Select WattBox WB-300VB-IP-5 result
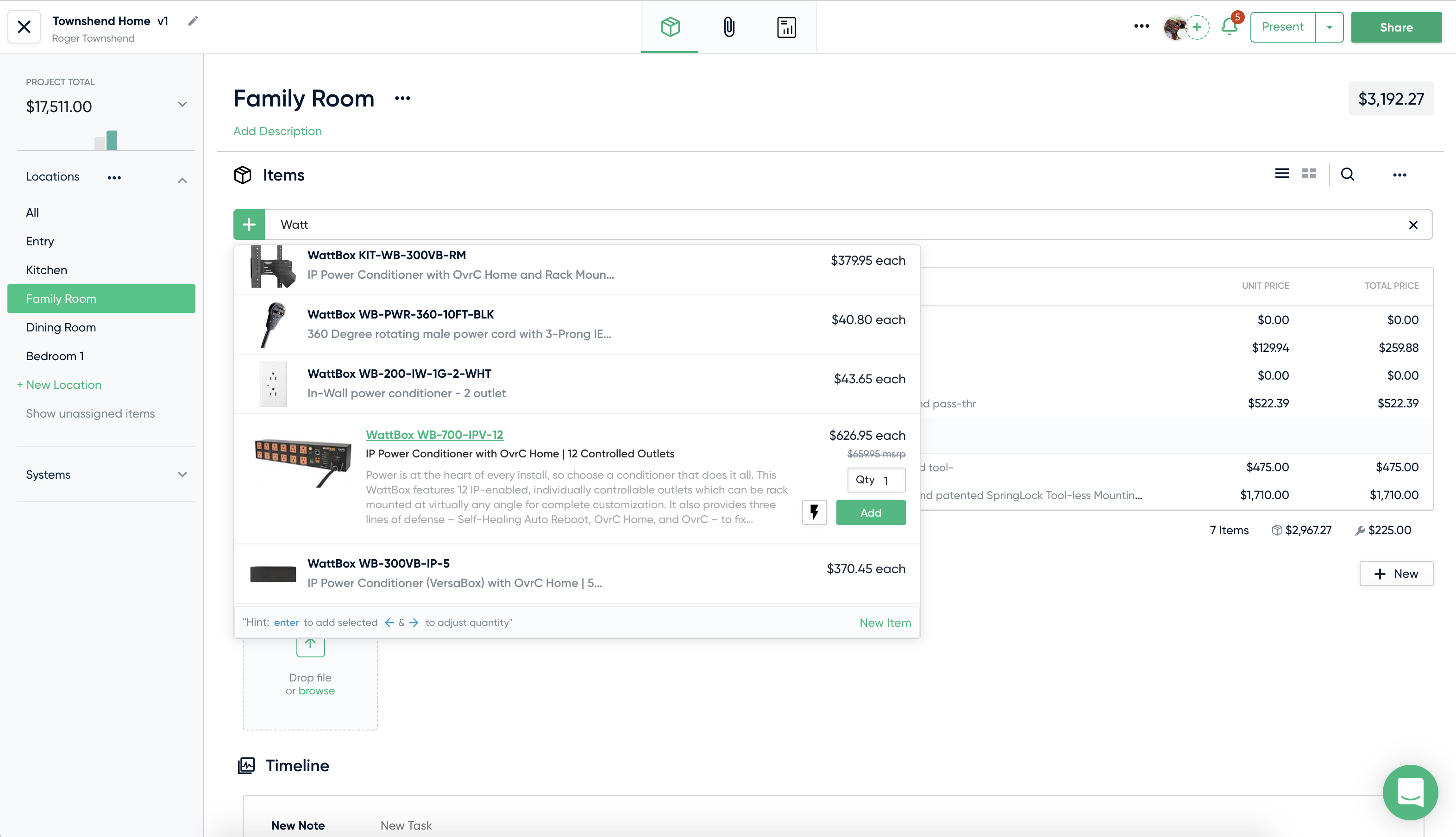This screenshot has height=837, width=1456. point(577,574)
